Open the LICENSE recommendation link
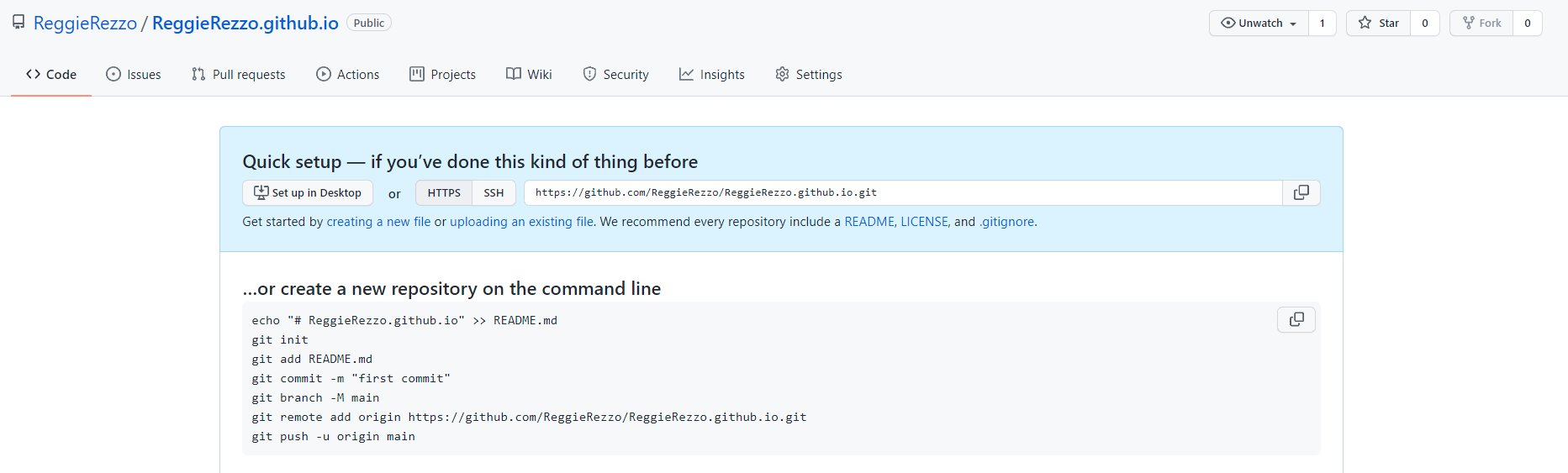Screen dimensions: 1568x473 (x=925, y=222)
